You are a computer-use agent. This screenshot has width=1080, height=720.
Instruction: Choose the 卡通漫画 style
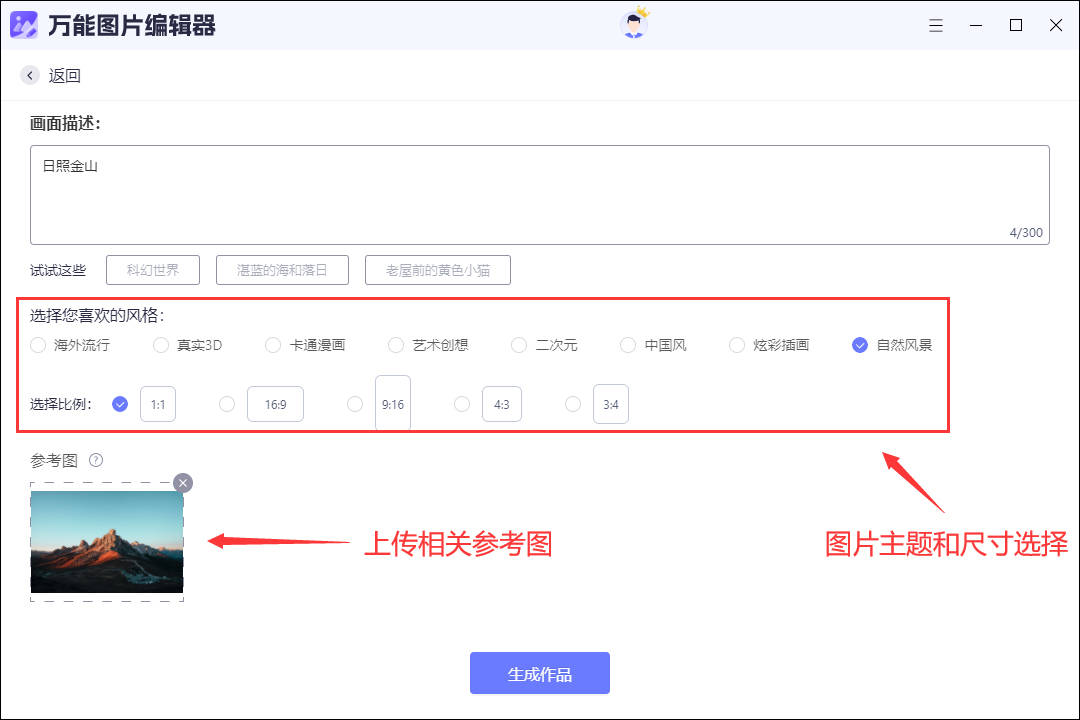[x=273, y=345]
